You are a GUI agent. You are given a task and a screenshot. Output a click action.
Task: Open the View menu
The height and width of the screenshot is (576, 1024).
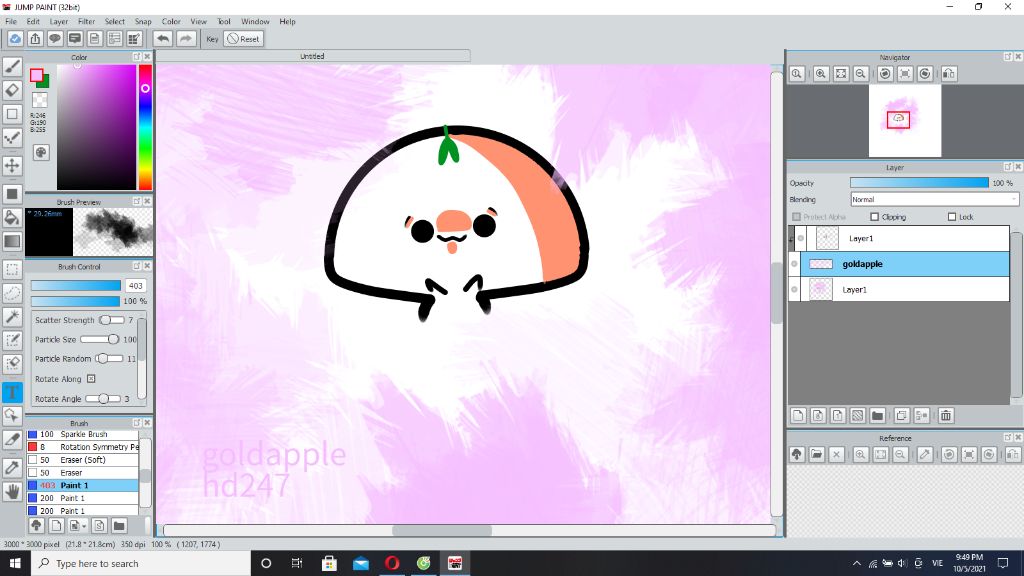click(199, 22)
